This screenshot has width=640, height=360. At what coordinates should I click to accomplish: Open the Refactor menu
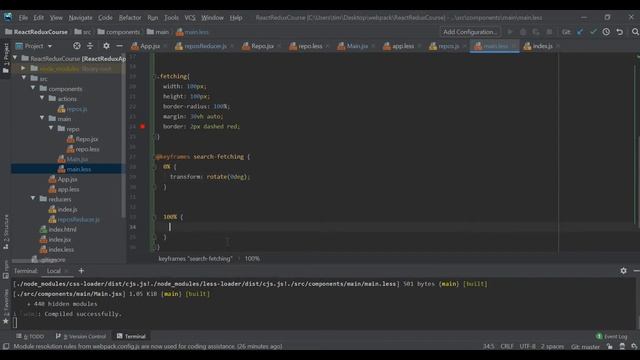point(130,18)
